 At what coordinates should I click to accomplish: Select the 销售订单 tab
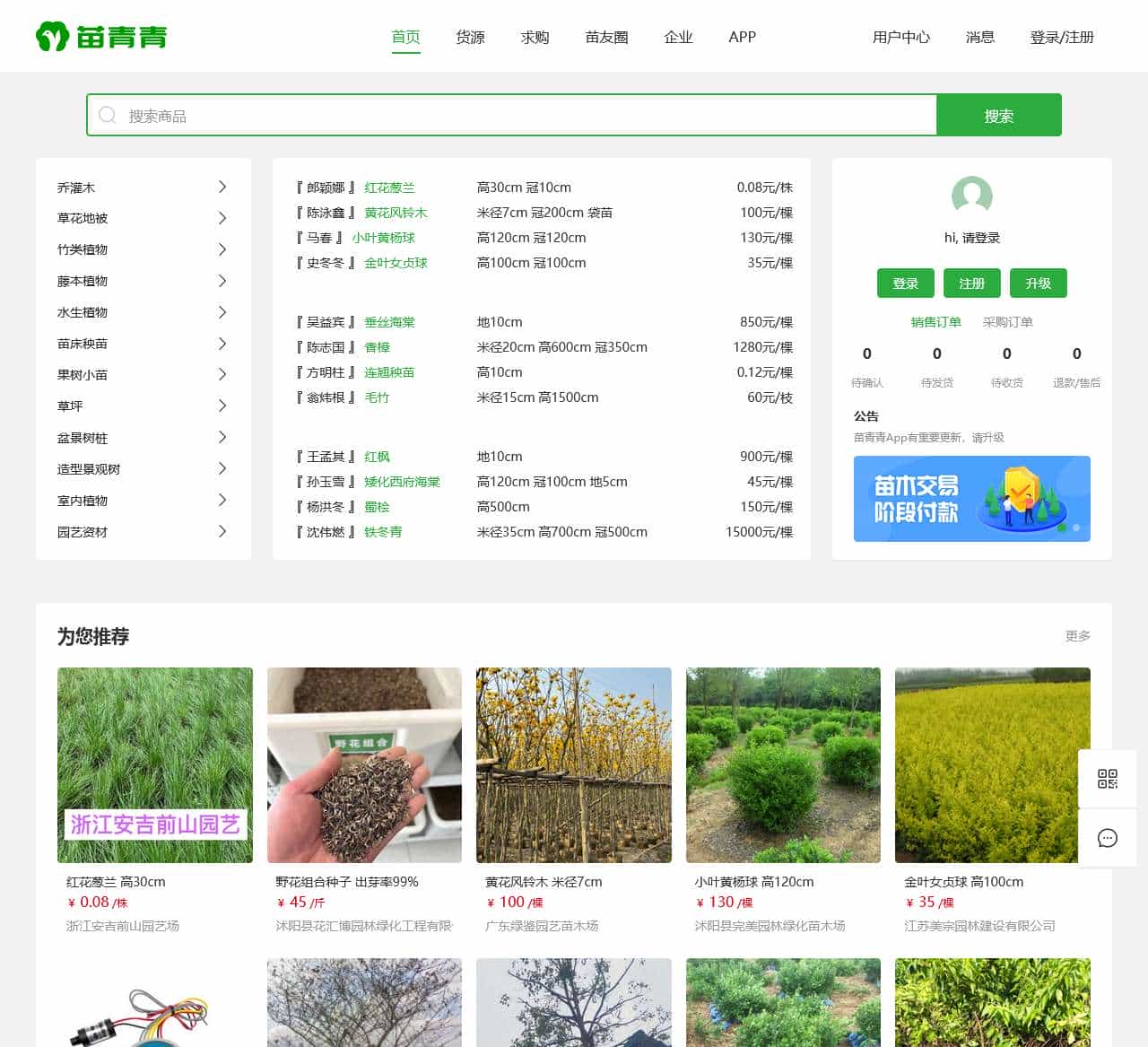(935, 322)
